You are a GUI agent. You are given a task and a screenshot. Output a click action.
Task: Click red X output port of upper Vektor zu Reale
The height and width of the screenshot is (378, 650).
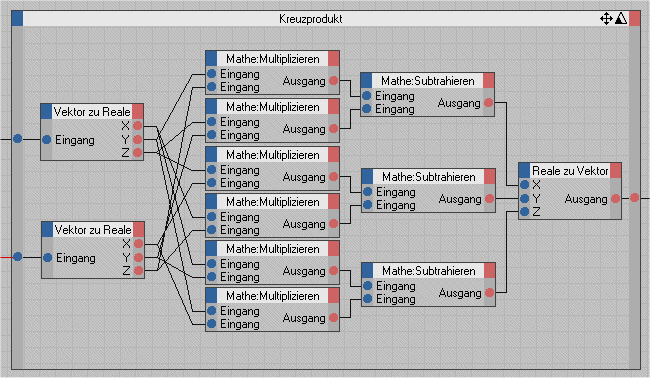(138, 126)
